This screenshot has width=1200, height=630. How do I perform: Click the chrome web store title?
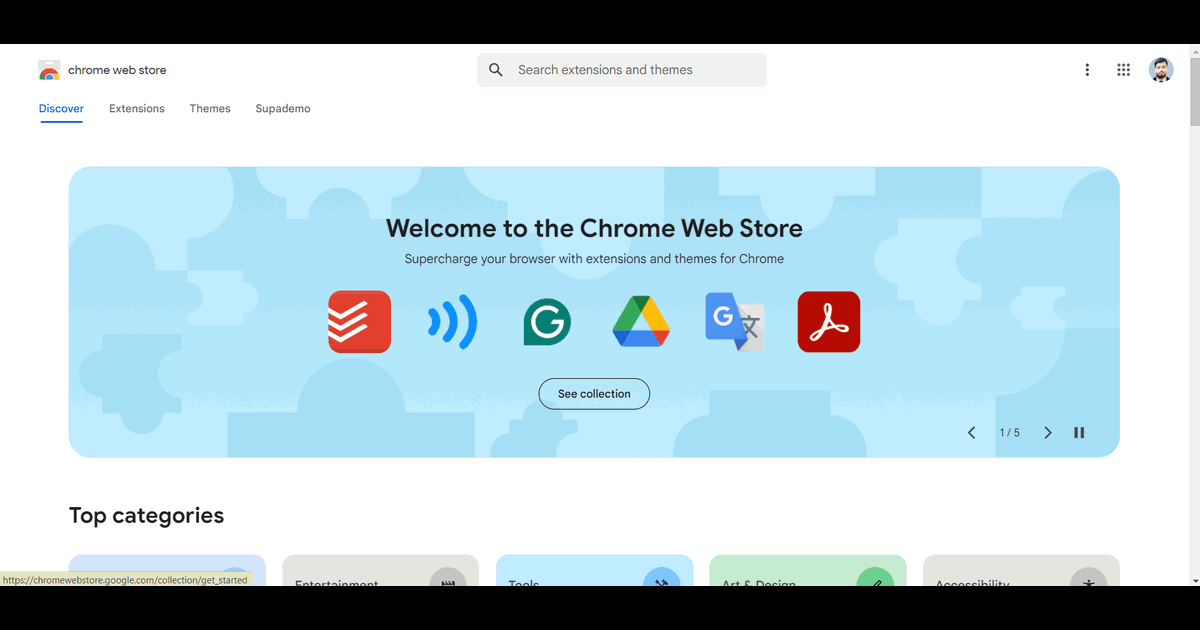point(117,70)
